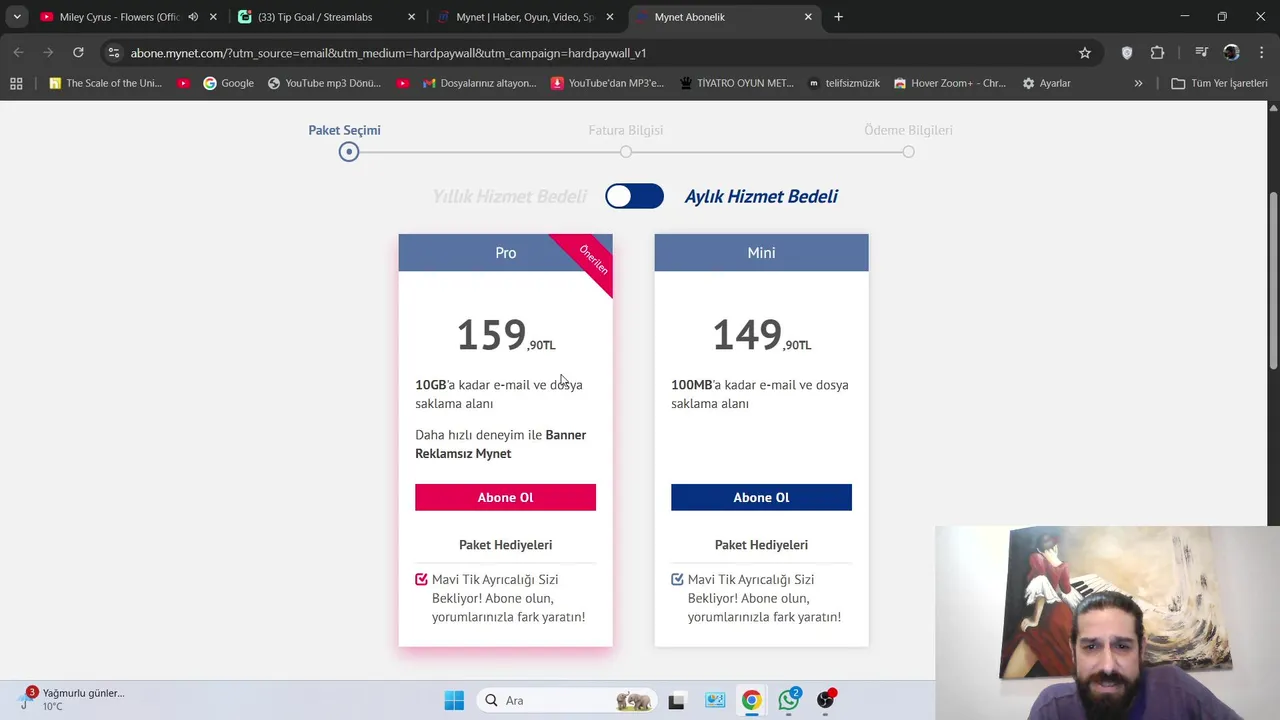
Task: Open The Scale of the Uni... bookmark
Action: (105, 83)
